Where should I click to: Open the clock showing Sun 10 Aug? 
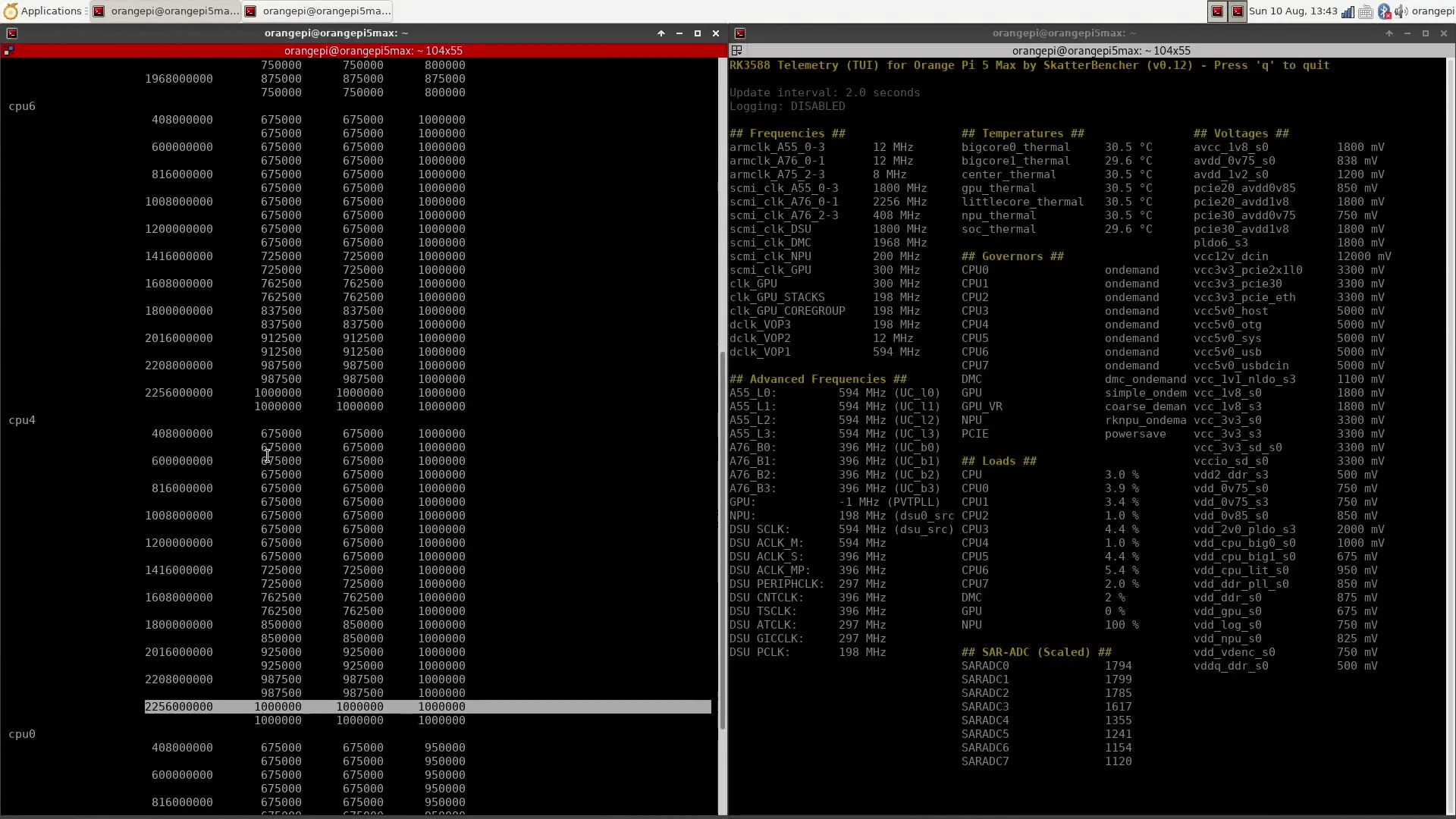[1293, 11]
